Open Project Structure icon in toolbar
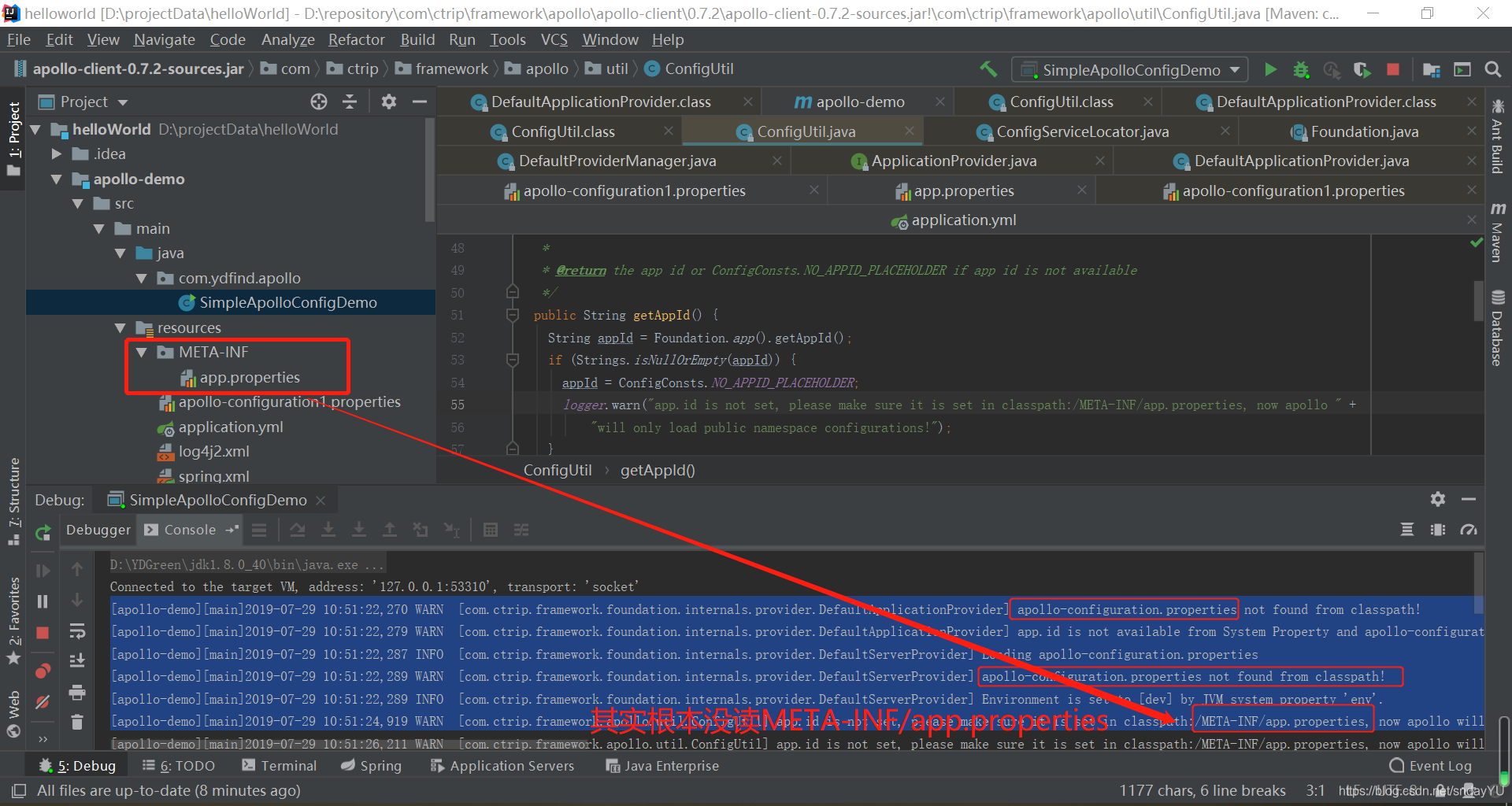This screenshot has height=806, width=1512. [1432, 69]
